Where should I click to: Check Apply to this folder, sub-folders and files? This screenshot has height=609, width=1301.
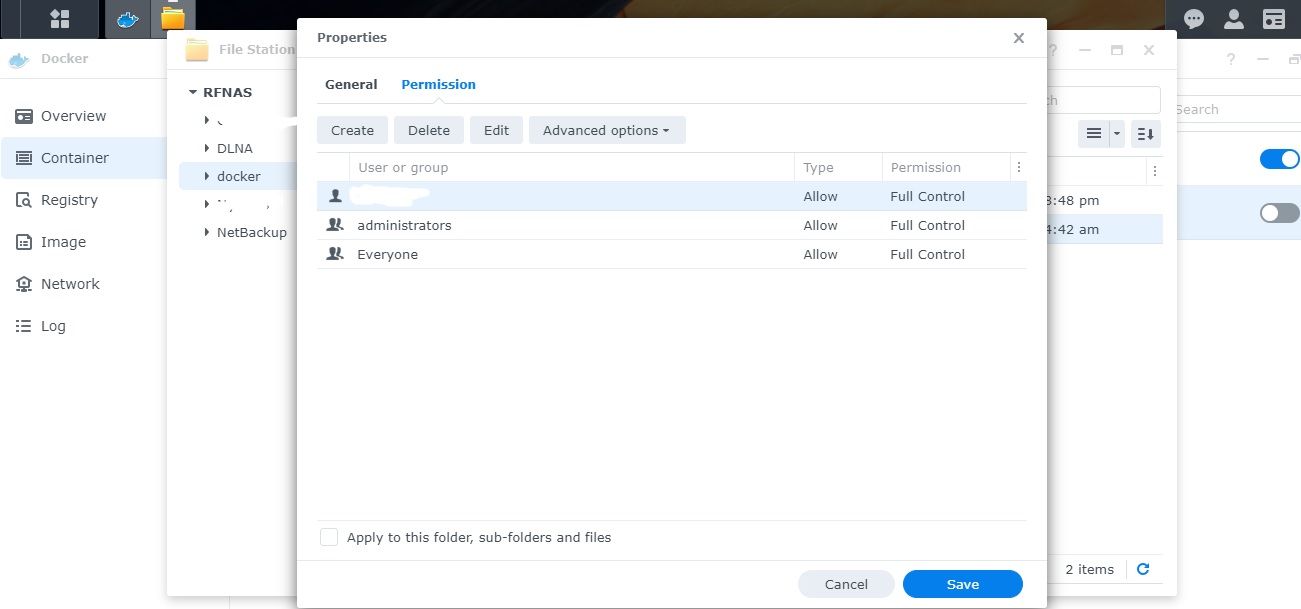pyautogui.click(x=329, y=537)
